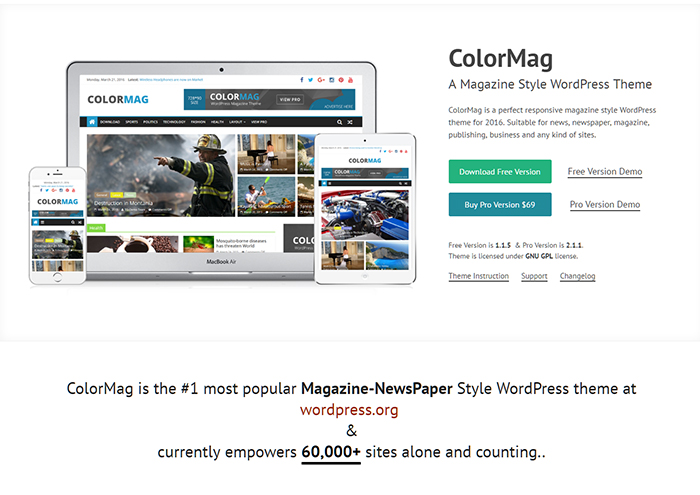This screenshot has height=495, width=700.
Task: Click the home icon in laptop mockup navbar
Action: pos(92,122)
